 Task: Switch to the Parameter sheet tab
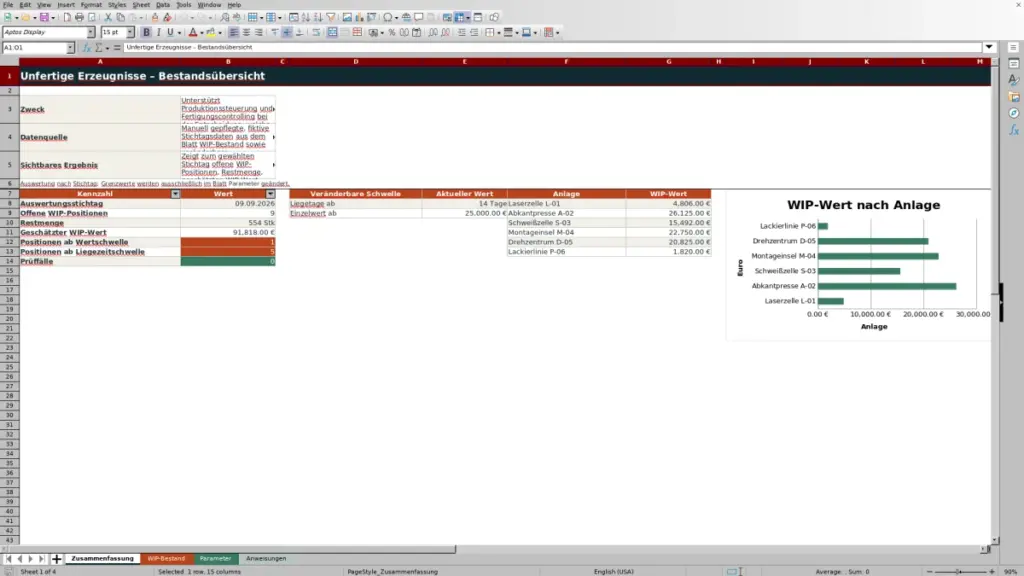216,559
